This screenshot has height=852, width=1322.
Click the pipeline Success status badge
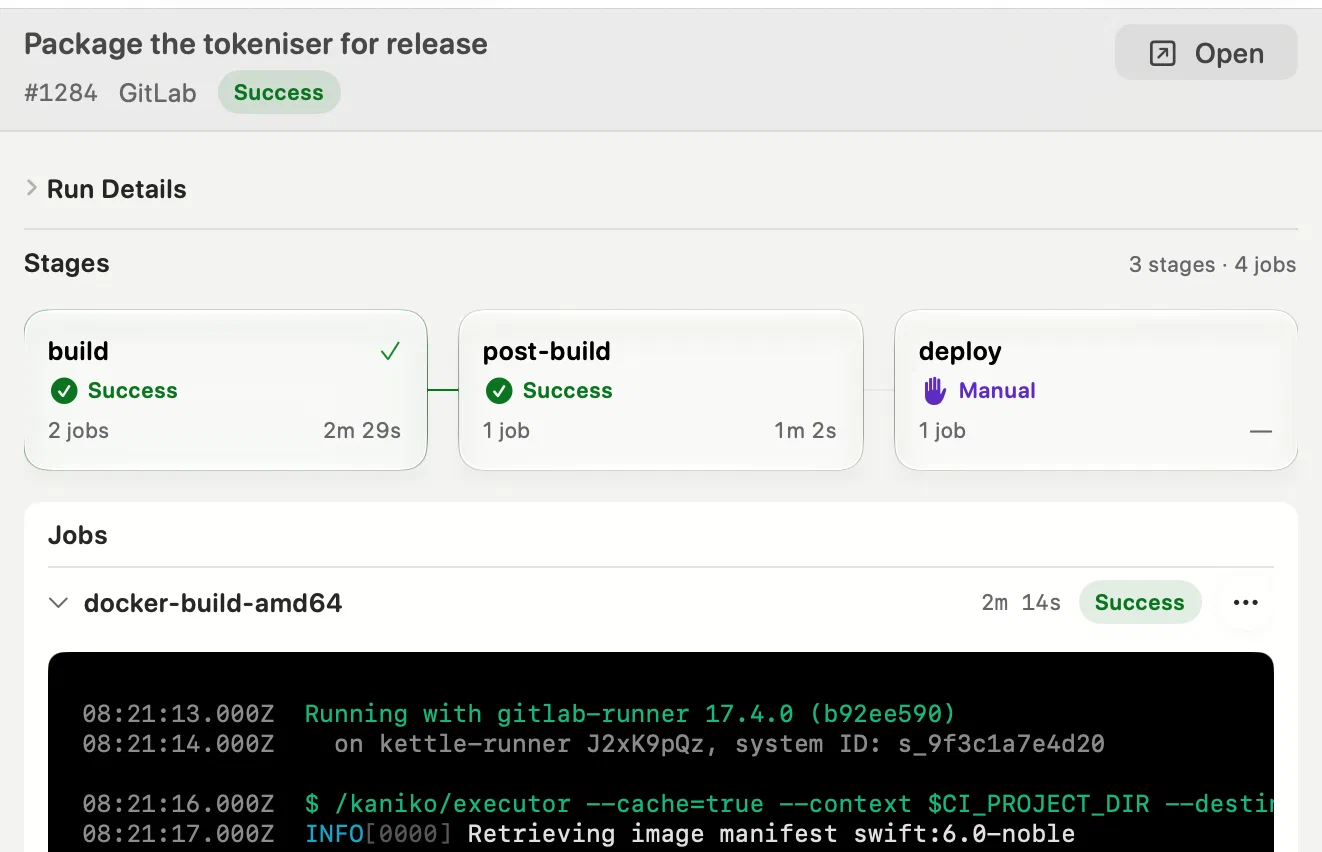pyautogui.click(x=279, y=93)
